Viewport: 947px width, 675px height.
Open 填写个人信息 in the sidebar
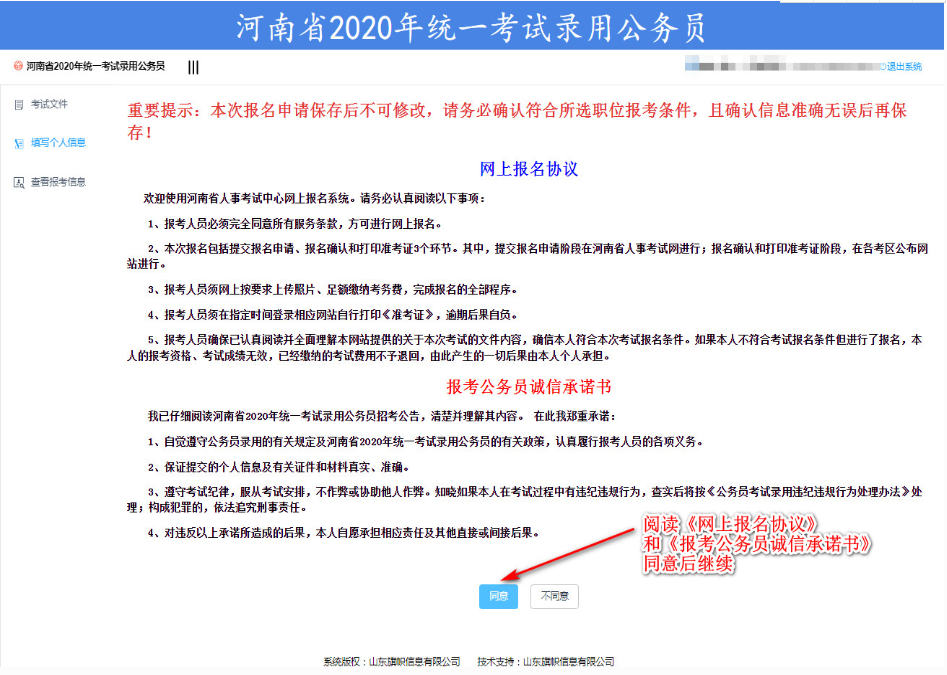tap(58, 143)
